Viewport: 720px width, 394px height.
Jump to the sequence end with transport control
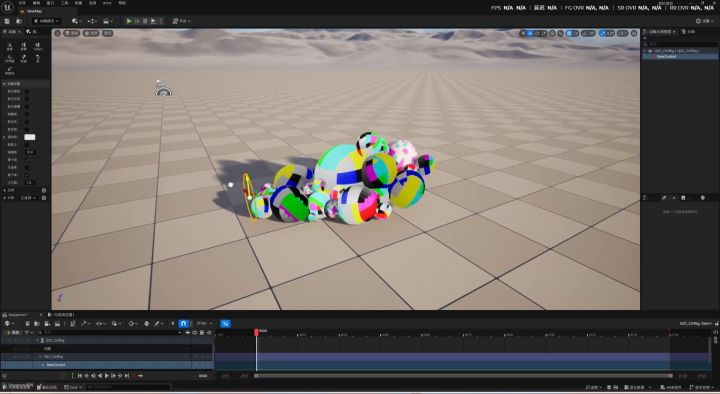[127, 376]
